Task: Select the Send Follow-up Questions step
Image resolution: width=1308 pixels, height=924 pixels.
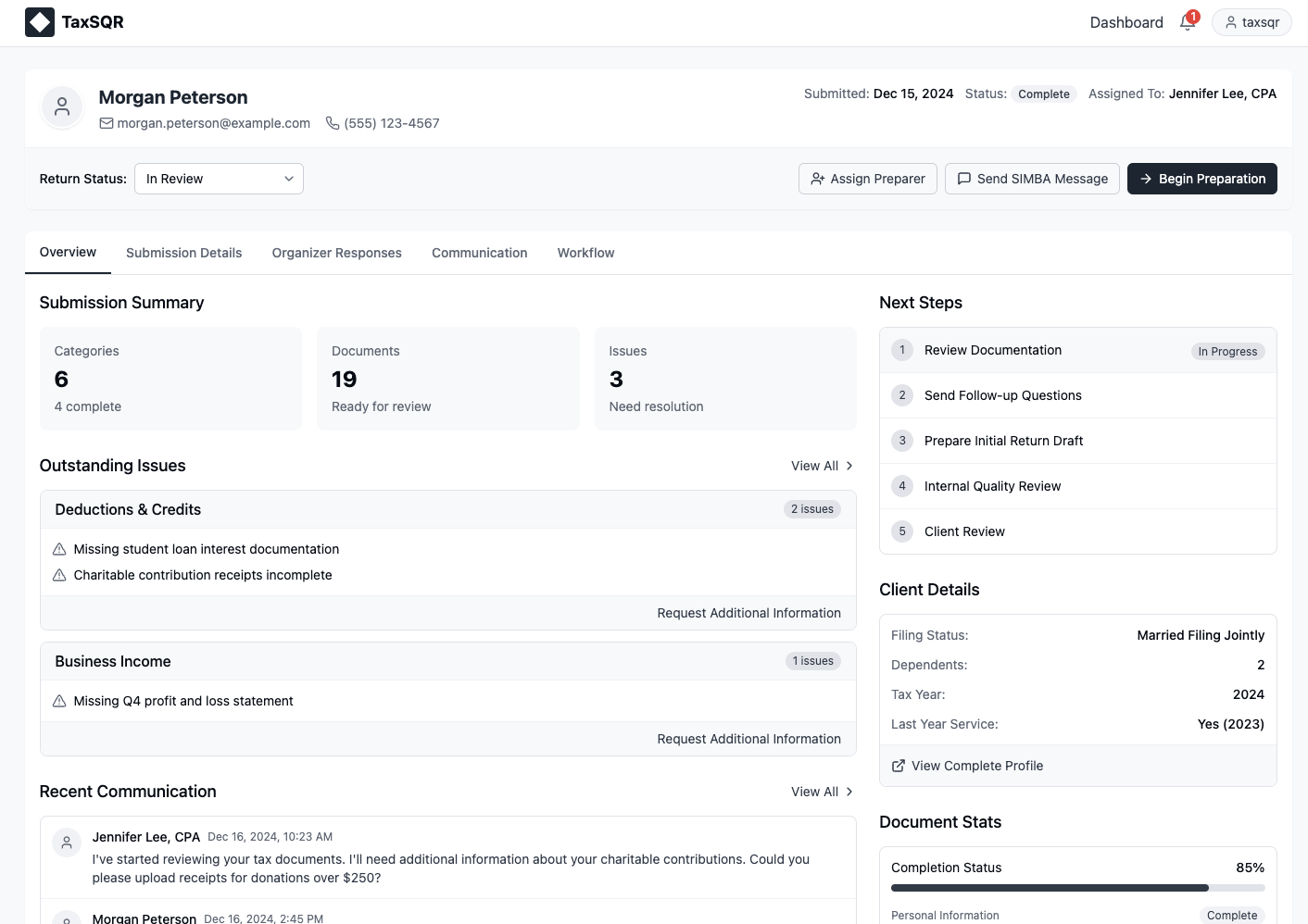Action: [1002, 395]
